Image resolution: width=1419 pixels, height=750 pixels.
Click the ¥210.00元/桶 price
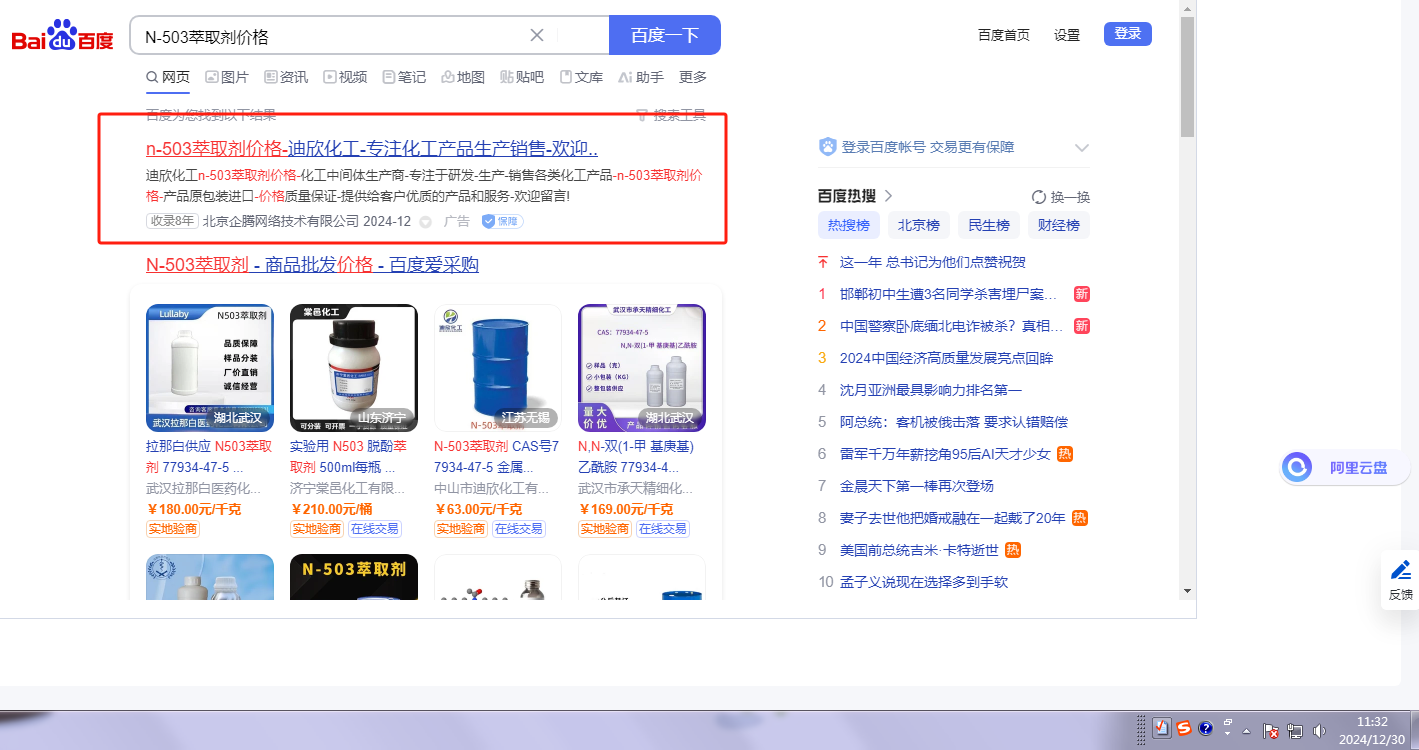click(331, 509)
